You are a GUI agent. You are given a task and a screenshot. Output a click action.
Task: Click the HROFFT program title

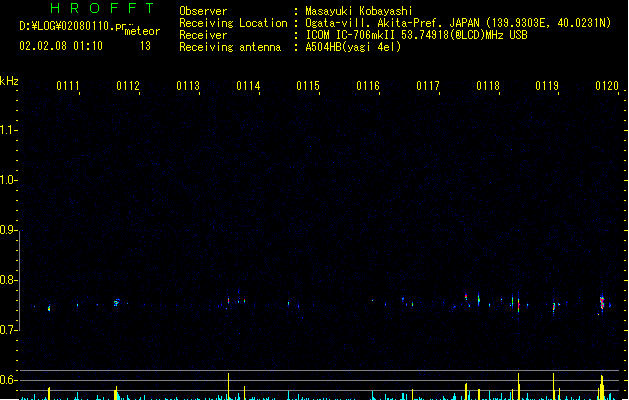103,8
